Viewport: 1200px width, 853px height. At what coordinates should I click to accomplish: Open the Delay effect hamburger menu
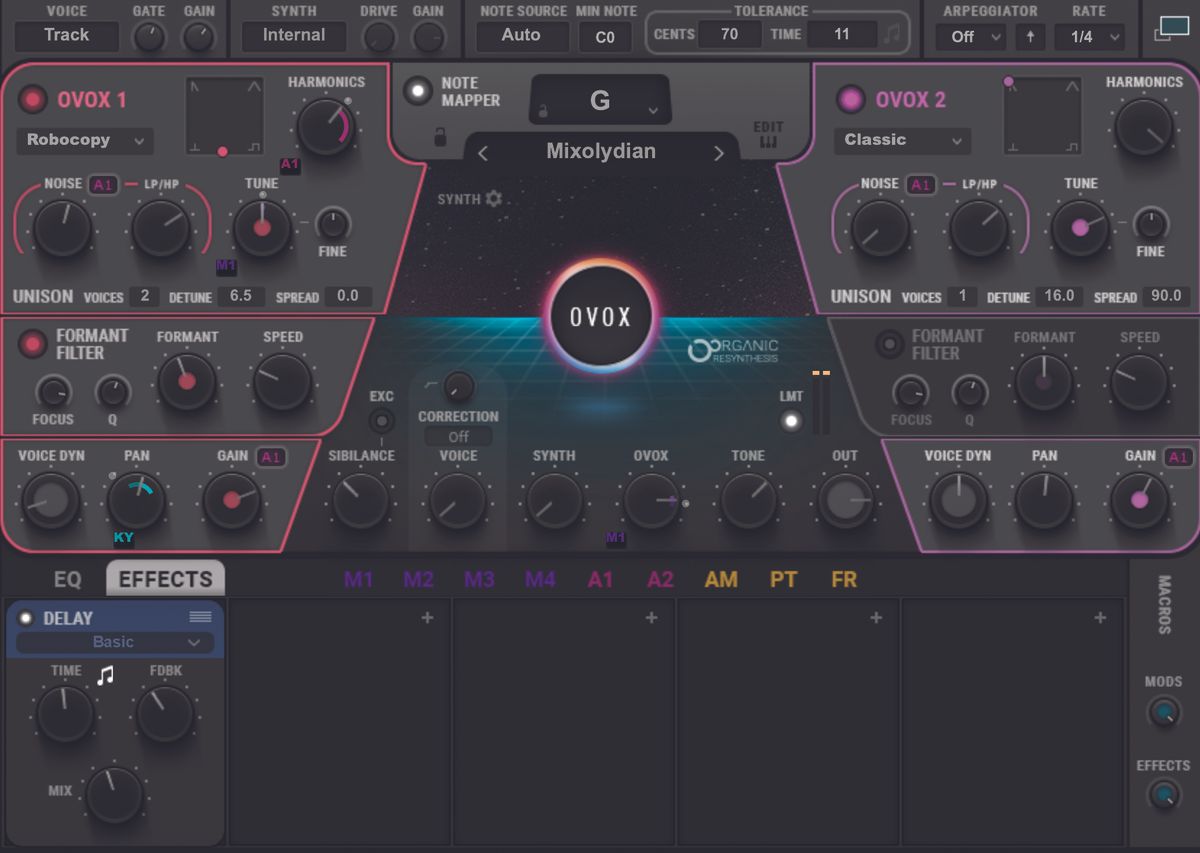pos(201,617)
